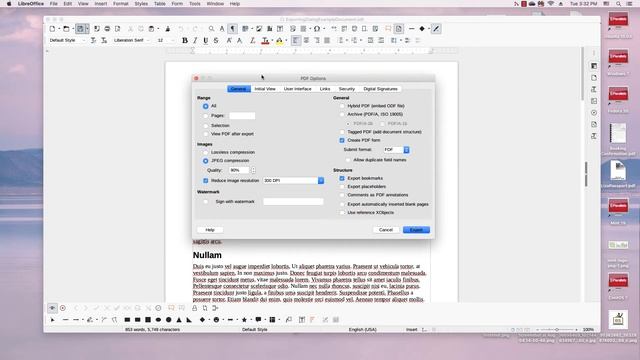Open the image resolution DPI dropdown
This screenshot has height=360, width=640.
point(293,180)
